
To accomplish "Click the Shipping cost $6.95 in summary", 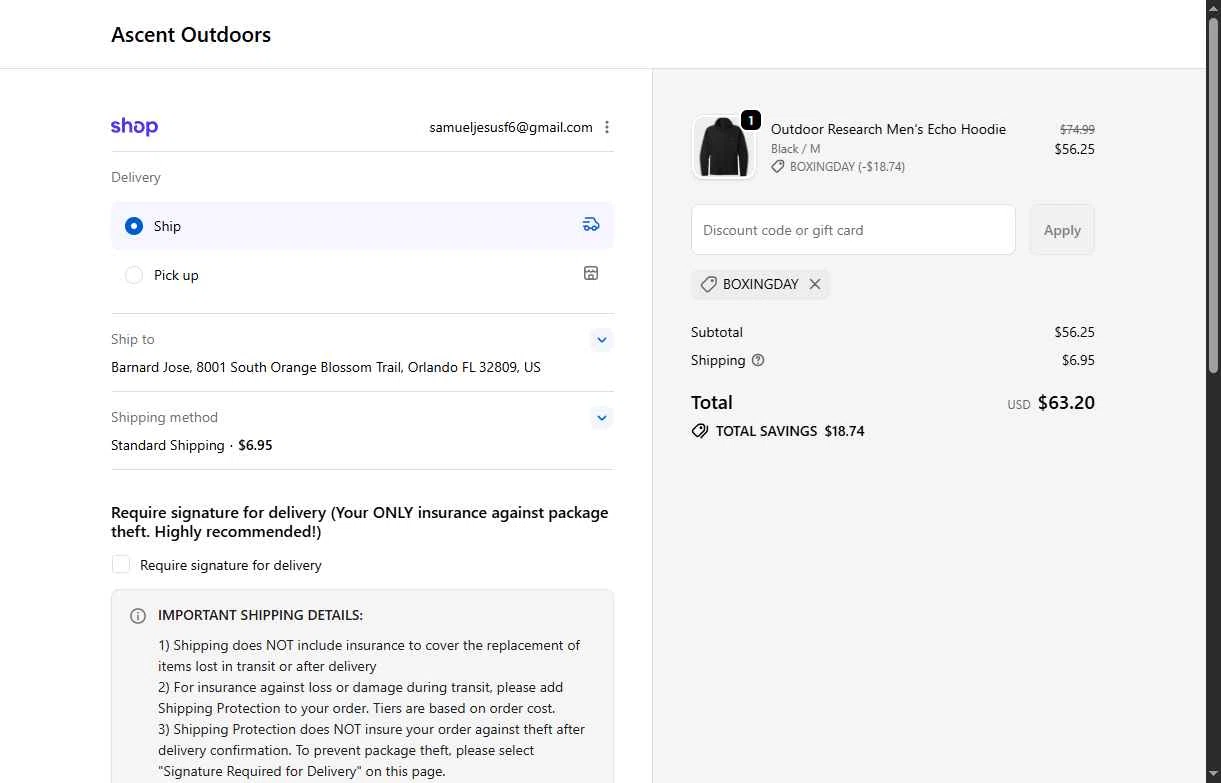I will [1078, 360].
